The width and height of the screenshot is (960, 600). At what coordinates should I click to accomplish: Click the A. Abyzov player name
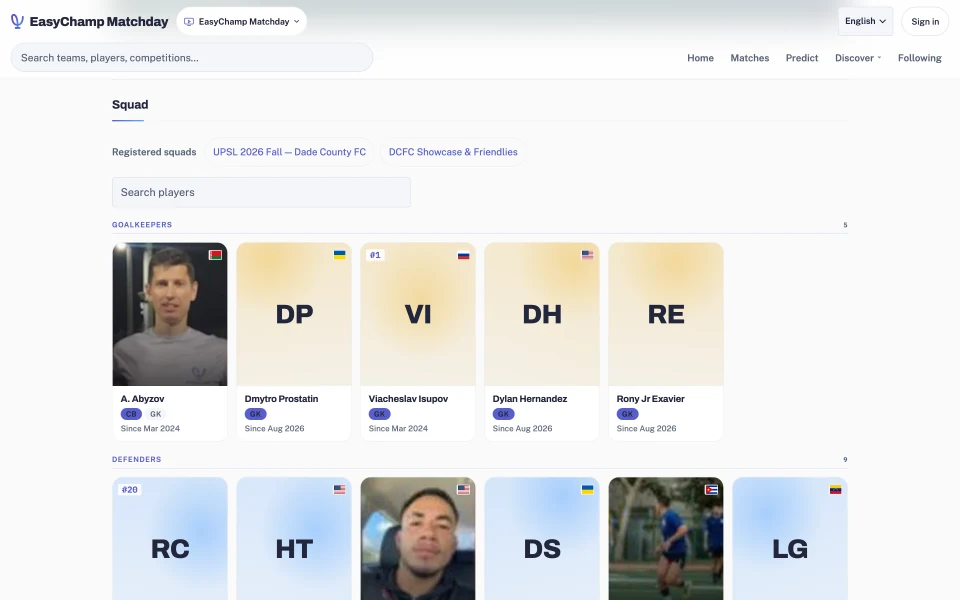[x=142, y=399]
